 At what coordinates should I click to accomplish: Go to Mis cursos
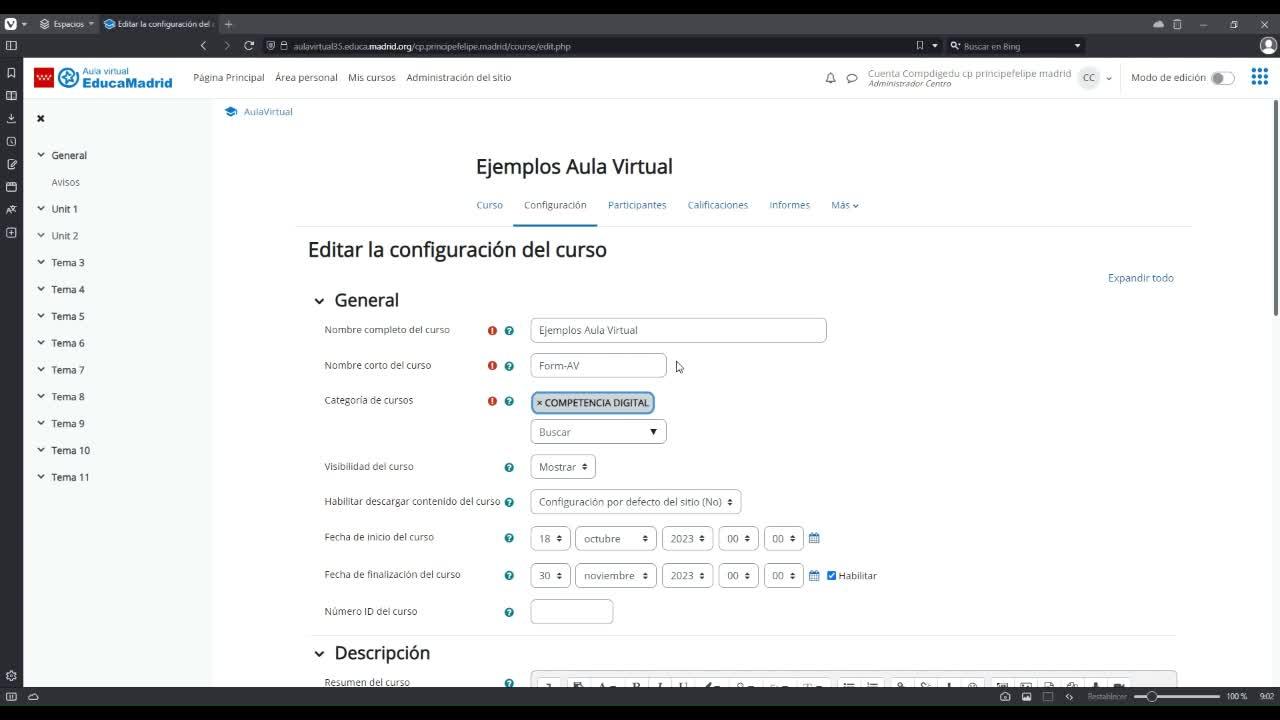pos(372,78)
